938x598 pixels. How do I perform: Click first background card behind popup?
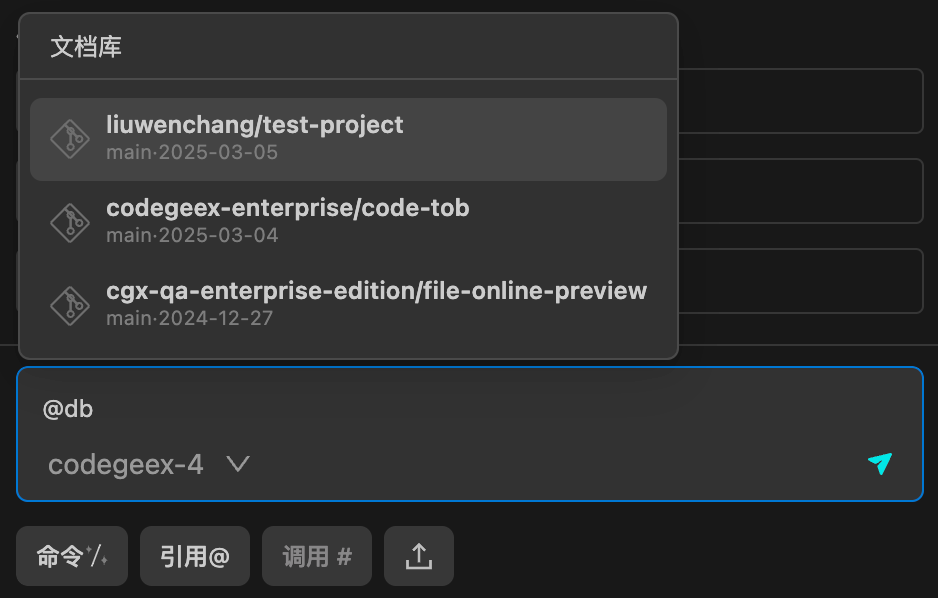click(x=801, y=101)
